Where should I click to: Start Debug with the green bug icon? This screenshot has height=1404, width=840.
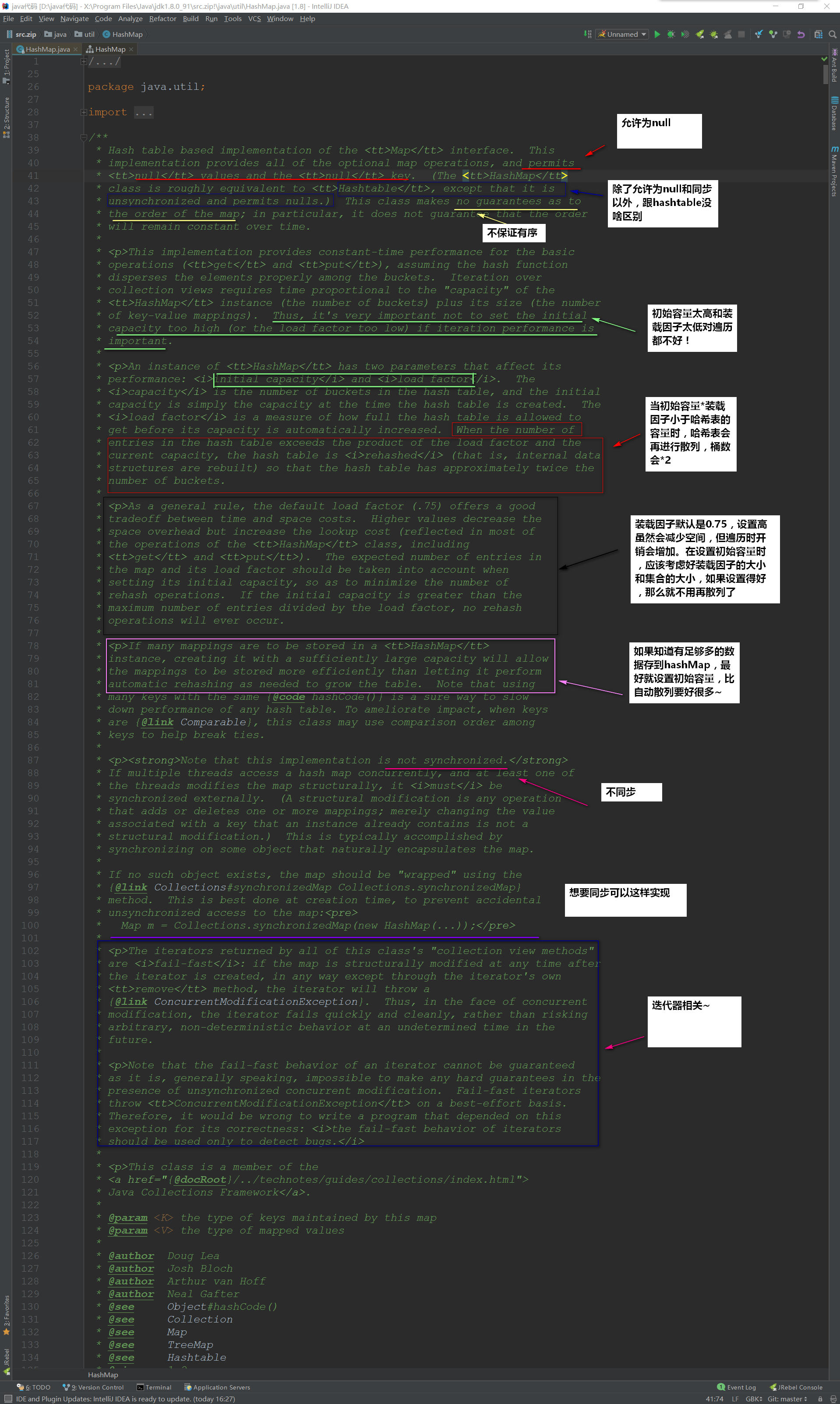click(x=671, y=34)
